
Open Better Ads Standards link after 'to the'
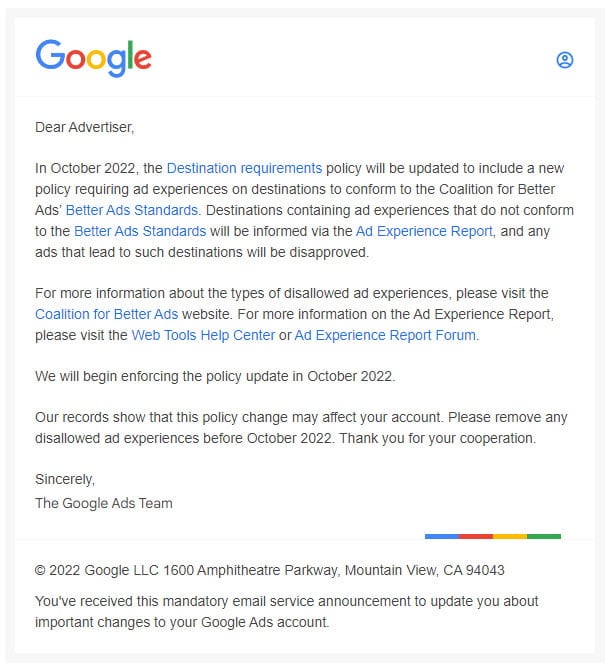click(140, 231)
